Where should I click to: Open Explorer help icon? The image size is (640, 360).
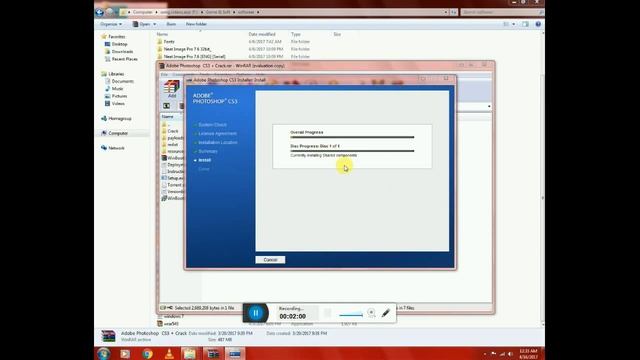538,24
